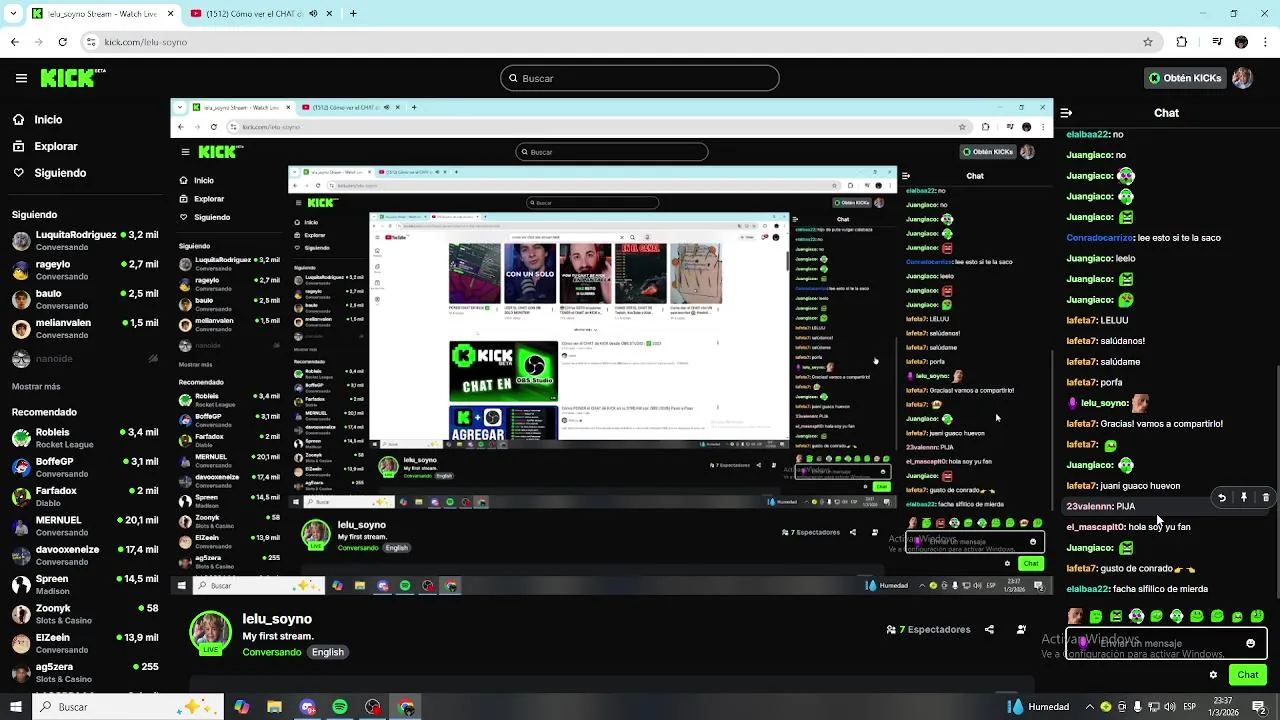
Task: Open the Chrome three-dot menu
Action: pos(1265,42)
